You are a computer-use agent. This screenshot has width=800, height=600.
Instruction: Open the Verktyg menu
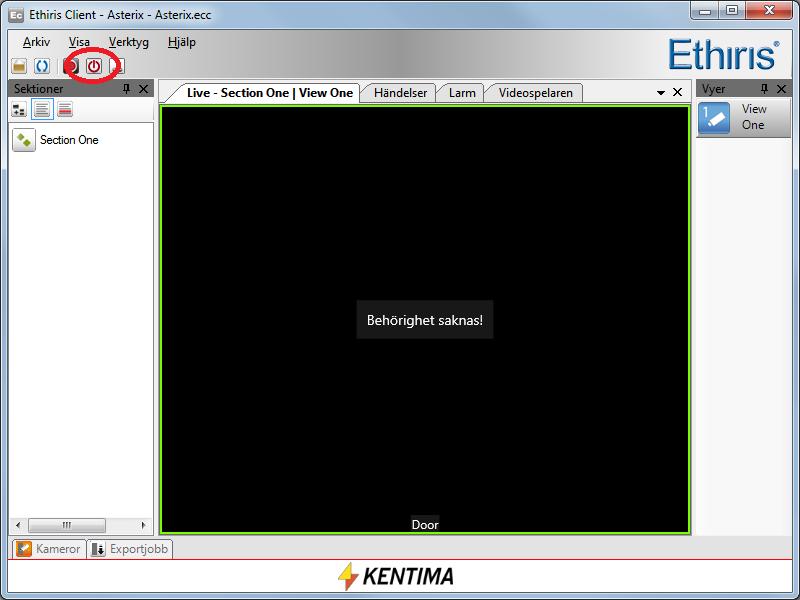click(129, 42)
